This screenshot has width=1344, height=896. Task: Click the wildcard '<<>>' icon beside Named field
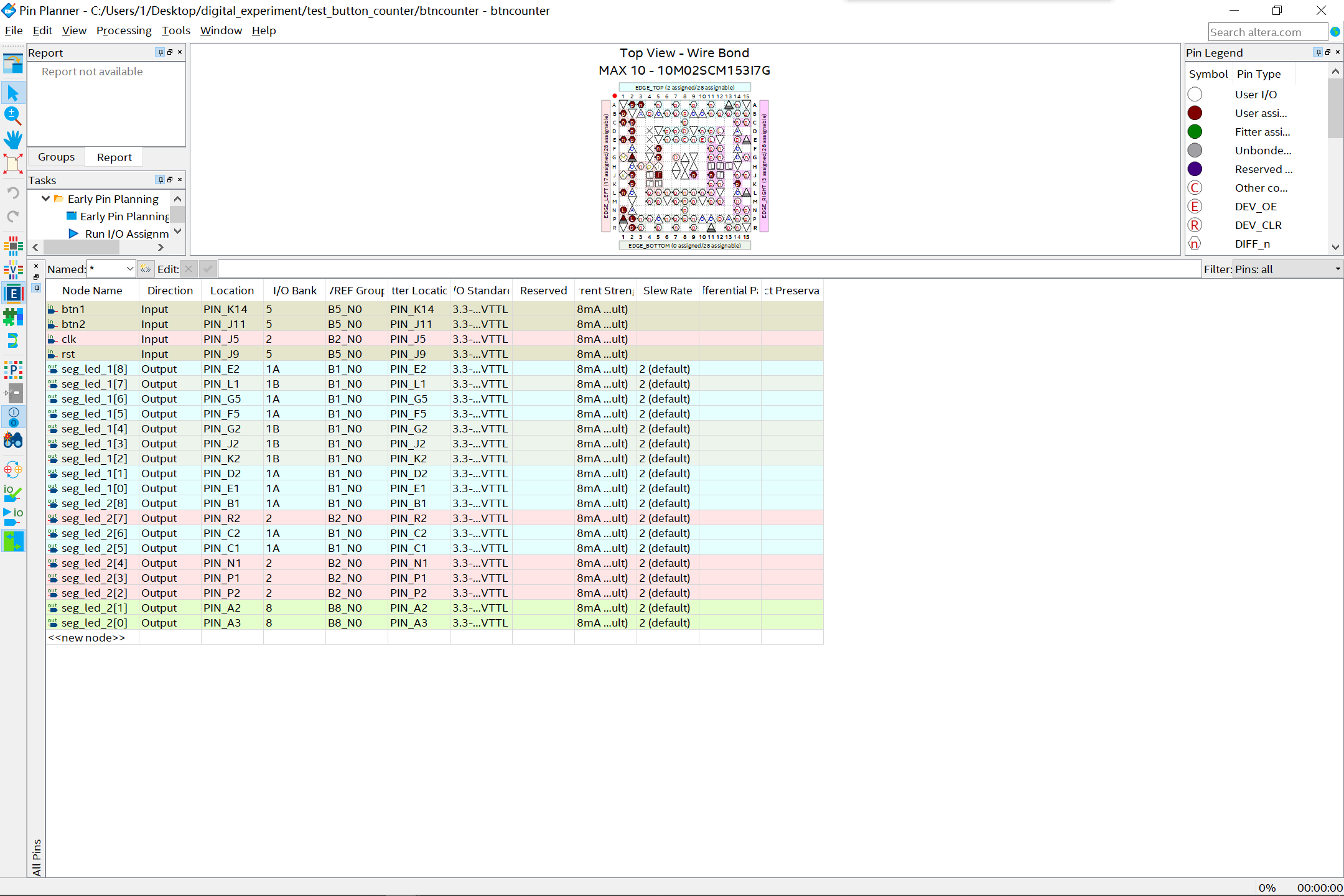[x=145, y=268]
